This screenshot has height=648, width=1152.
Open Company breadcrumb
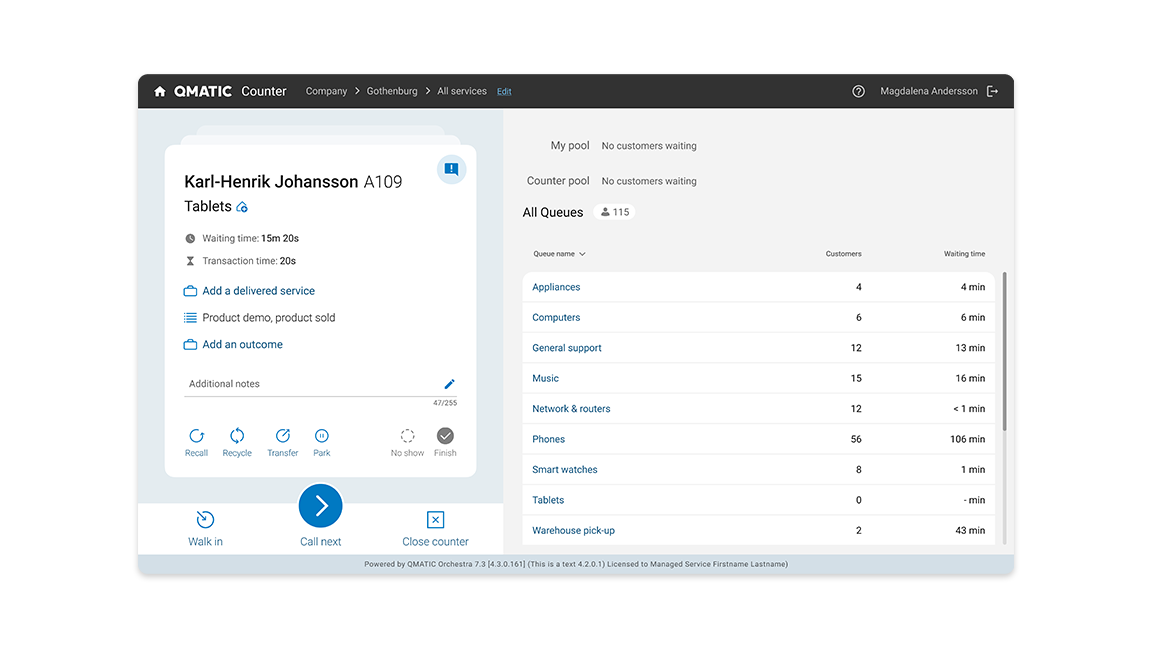click(326, 91)
